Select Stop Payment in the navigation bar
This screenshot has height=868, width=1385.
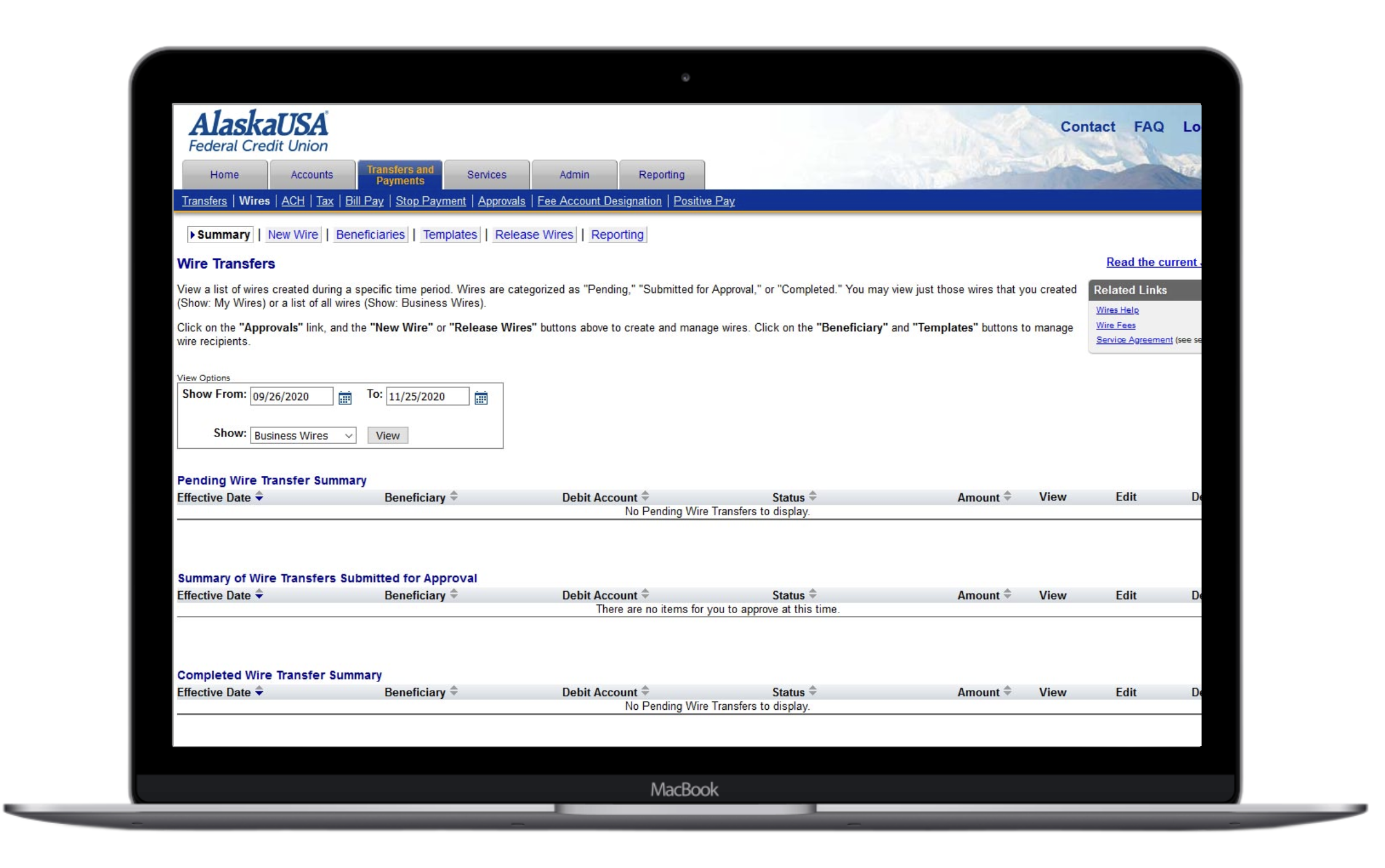pos(430,201)
